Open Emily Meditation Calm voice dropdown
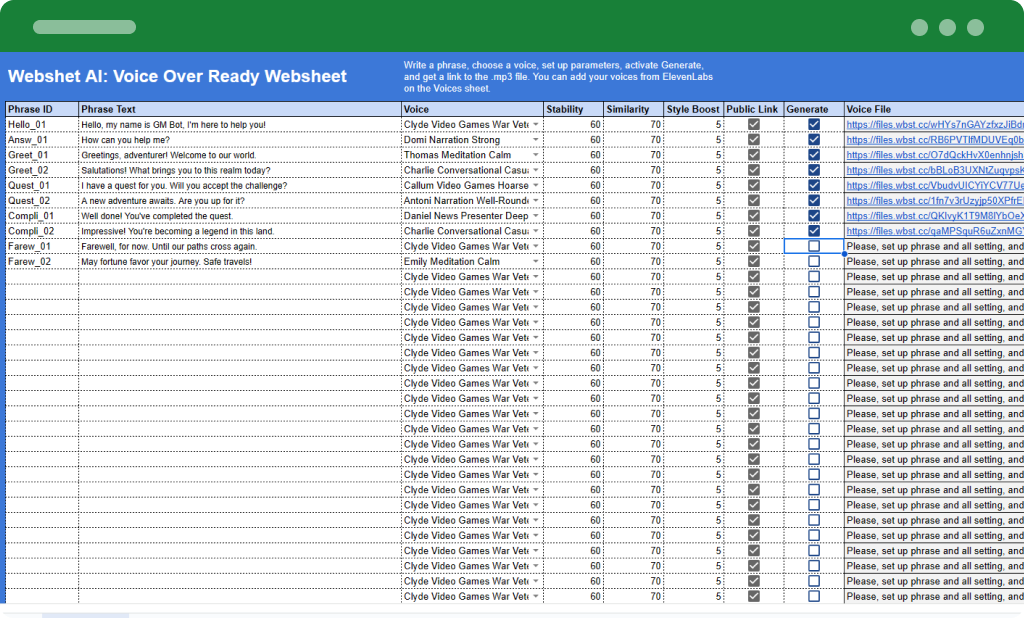Viewport: 1024px width, 618px height. pos(536,261)
